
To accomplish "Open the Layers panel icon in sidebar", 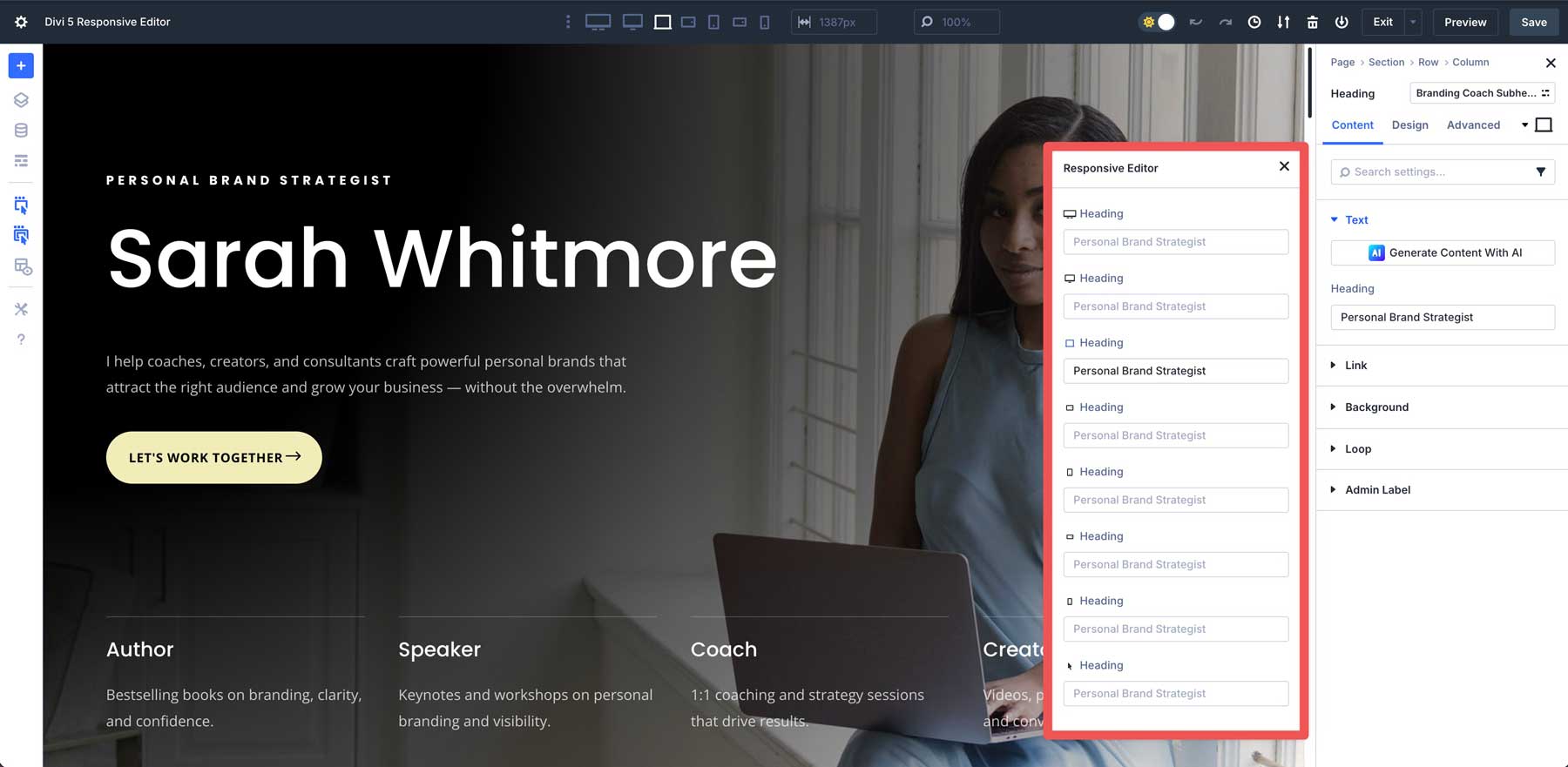I will pos(21,100).
